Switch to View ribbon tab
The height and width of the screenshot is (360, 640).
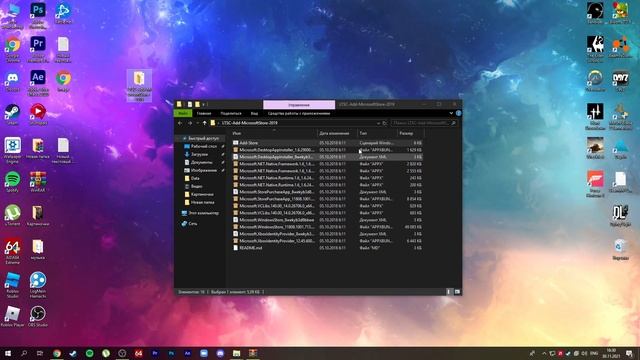tap(254, 113)
